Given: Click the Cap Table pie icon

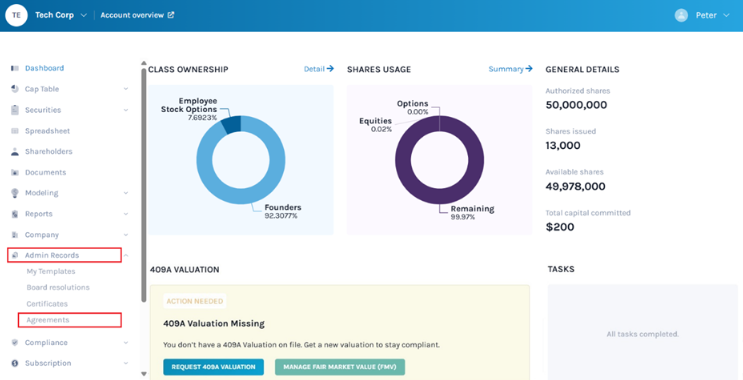Looking at the screenshot, I should pos(15,89).
